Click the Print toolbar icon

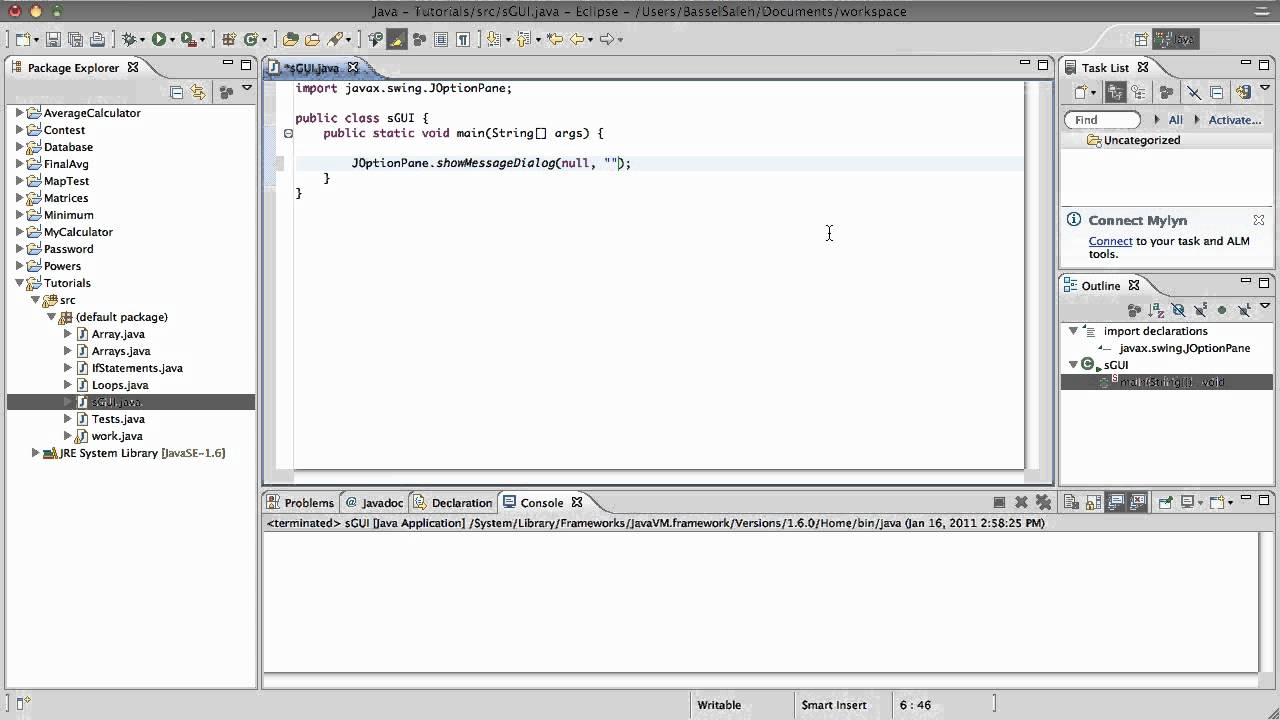coord(97,39)
